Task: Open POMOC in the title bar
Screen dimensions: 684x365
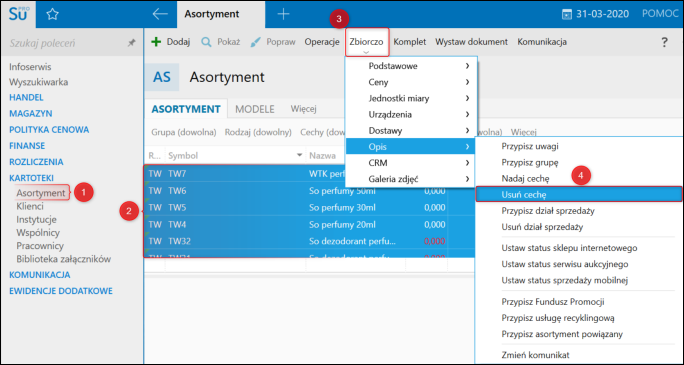Action: click(660, 14)
